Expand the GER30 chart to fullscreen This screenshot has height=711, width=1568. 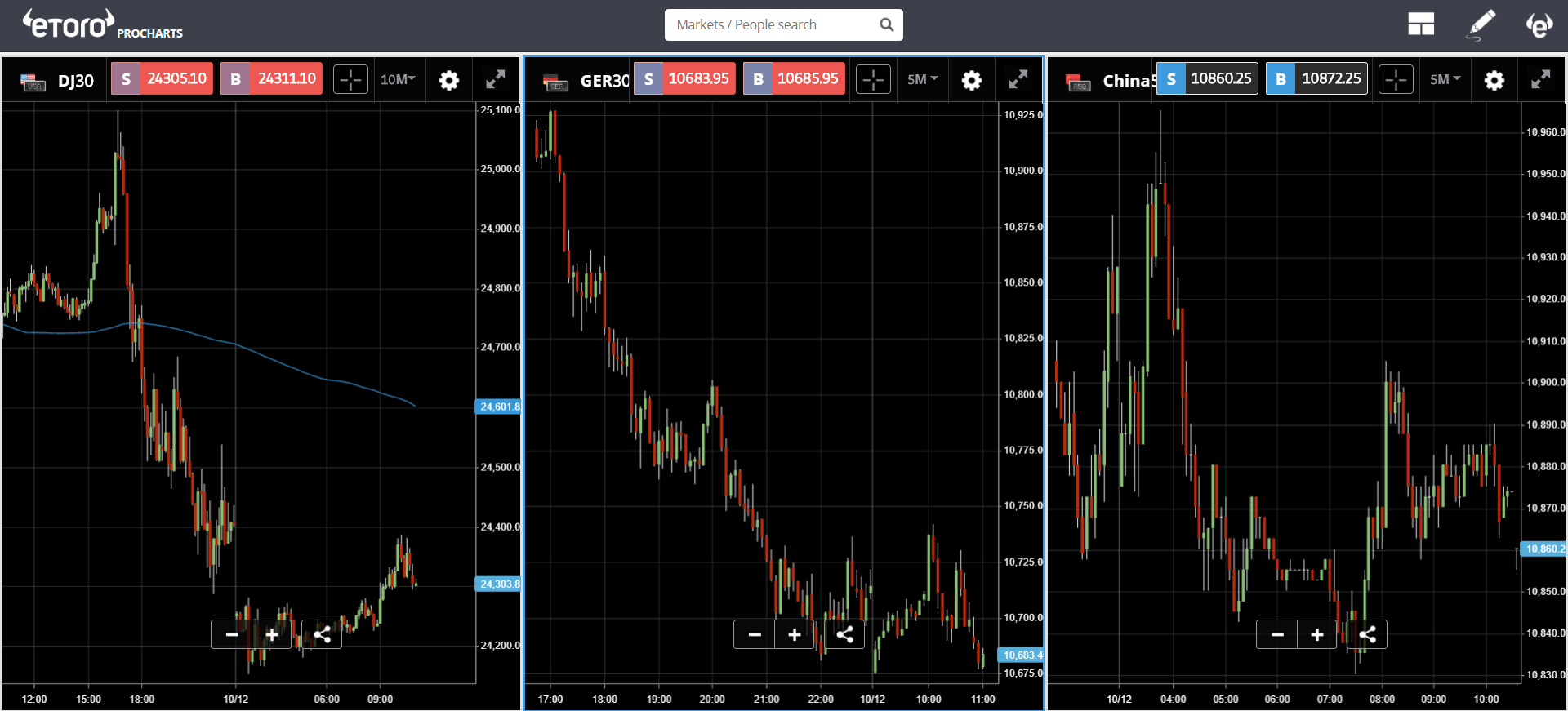(x=1018, y=80)
